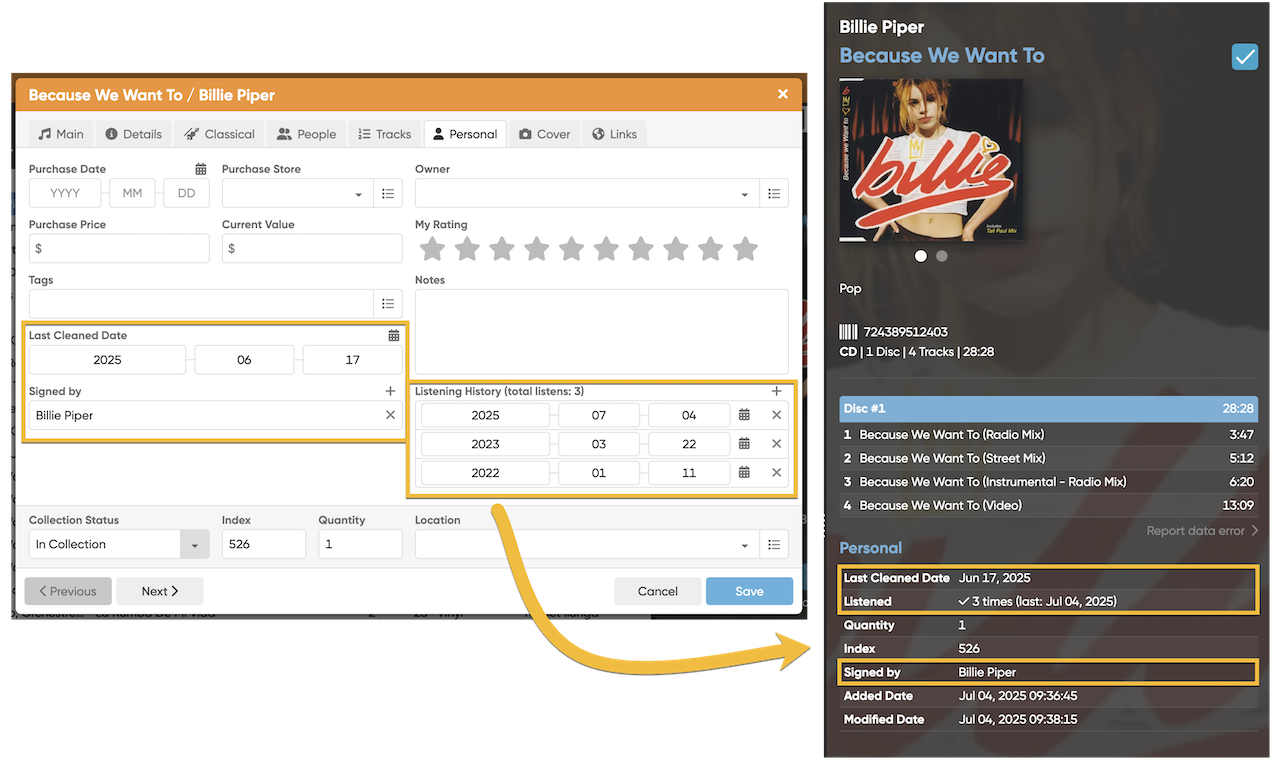1280x768 pixels.
Task: Open the Last Cleaned Date calendar picker
Action: (x=394, y=336)
